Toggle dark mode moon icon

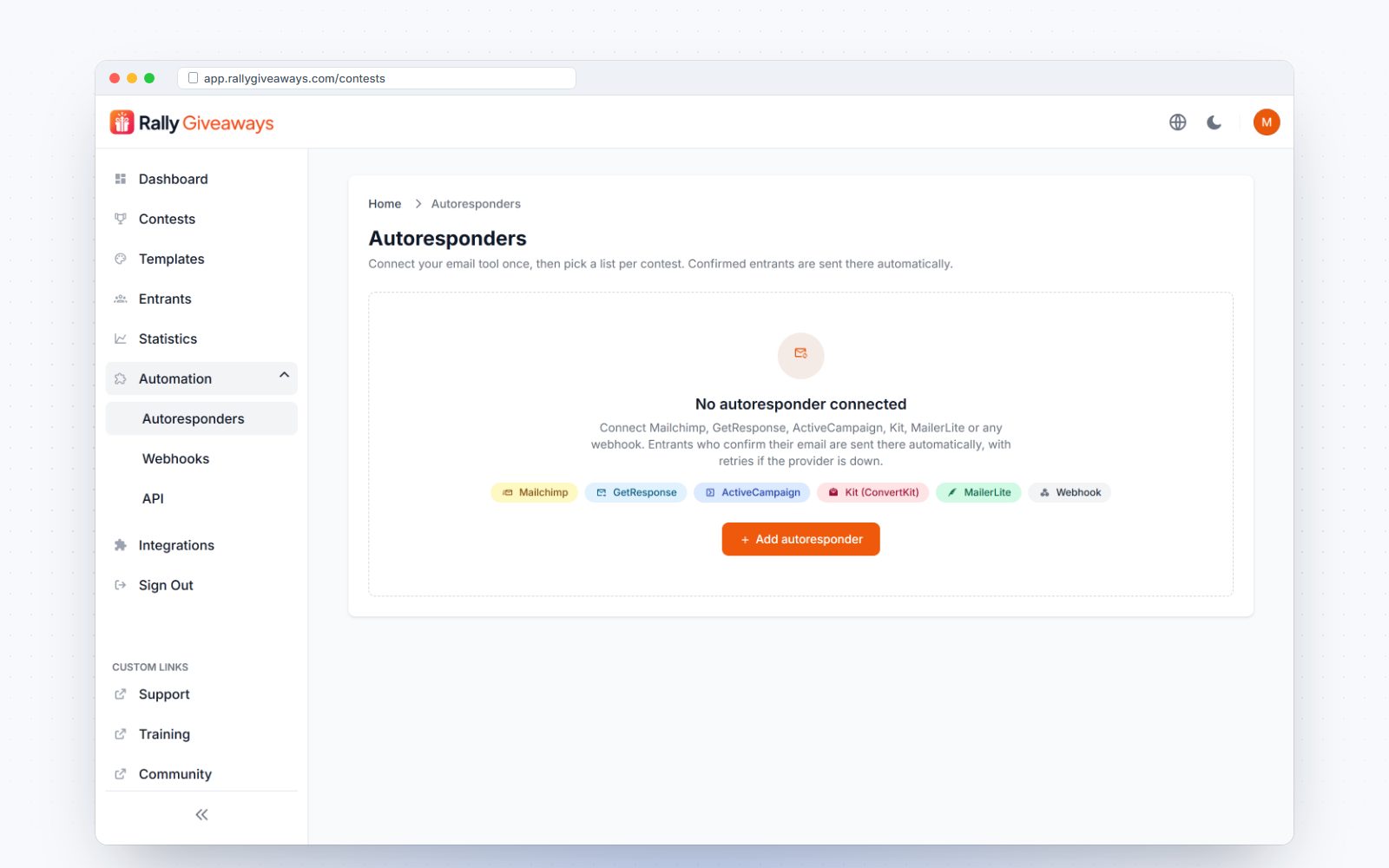[x=1214, y=122]
